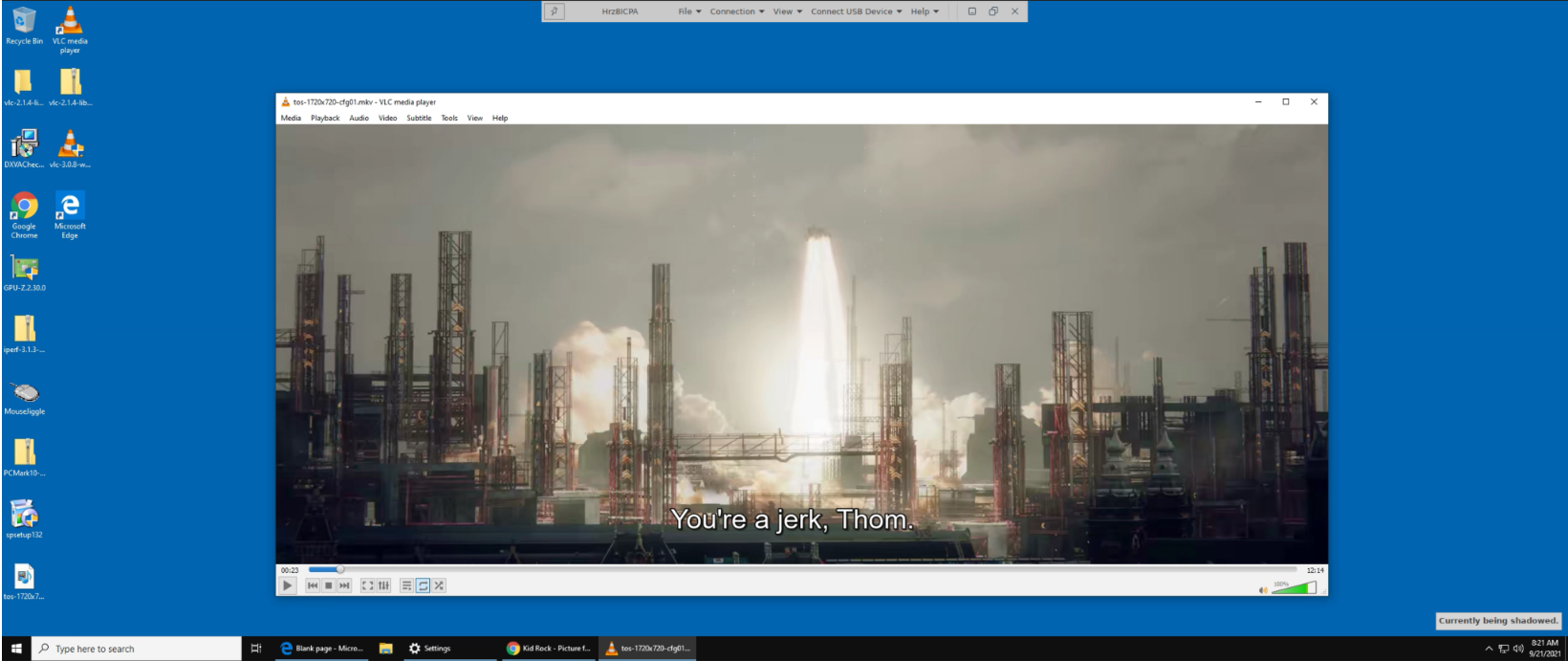Viewport: 1568px width, 661px height.
Task: Expand the Connection dropdown in remote toolbar
Action: [x=737, y=11]
